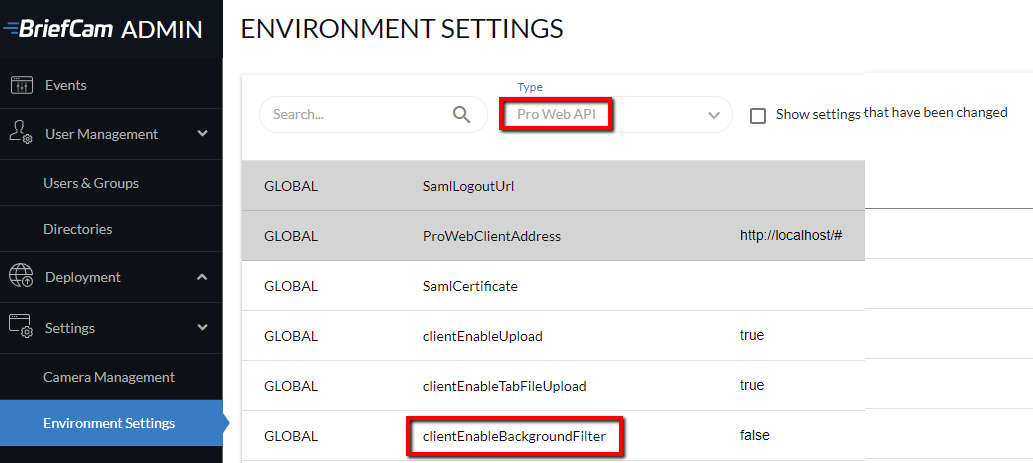Click the BriefCam Admin logo

[x=103, y=29]
